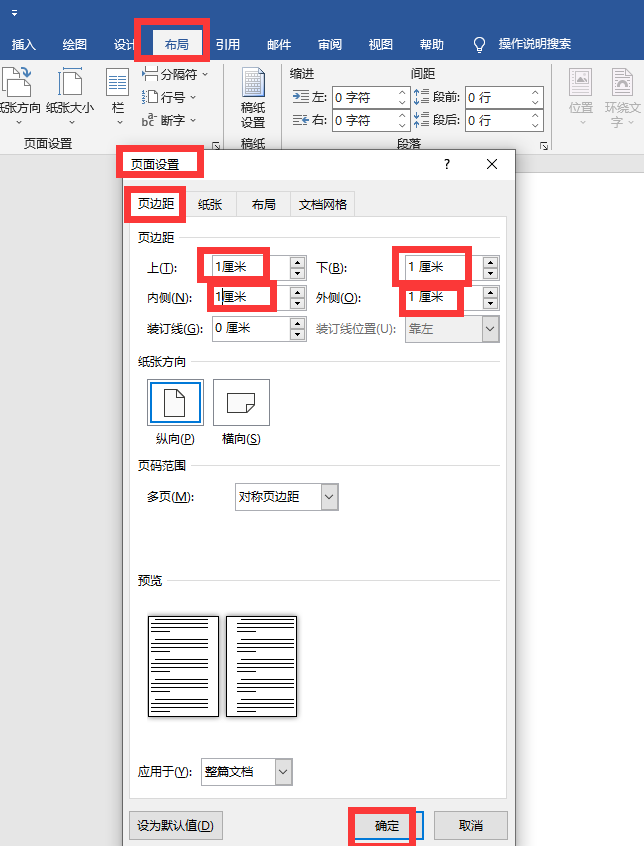The height and width of the screenshot is (846, 644).
Task: Open the 插入 ribbon tab
Action: [x=24, y=44]
